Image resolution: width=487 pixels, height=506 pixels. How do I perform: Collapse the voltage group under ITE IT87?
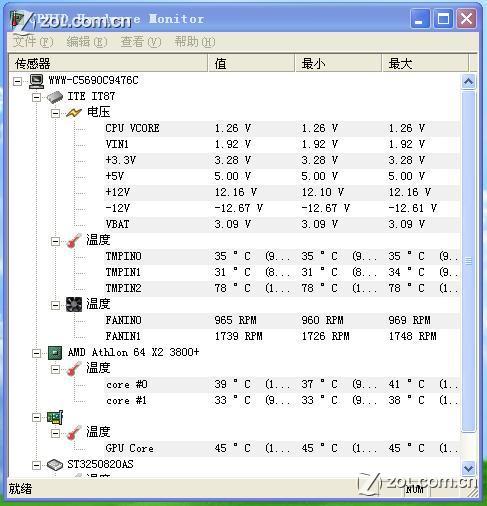point(55,113)
